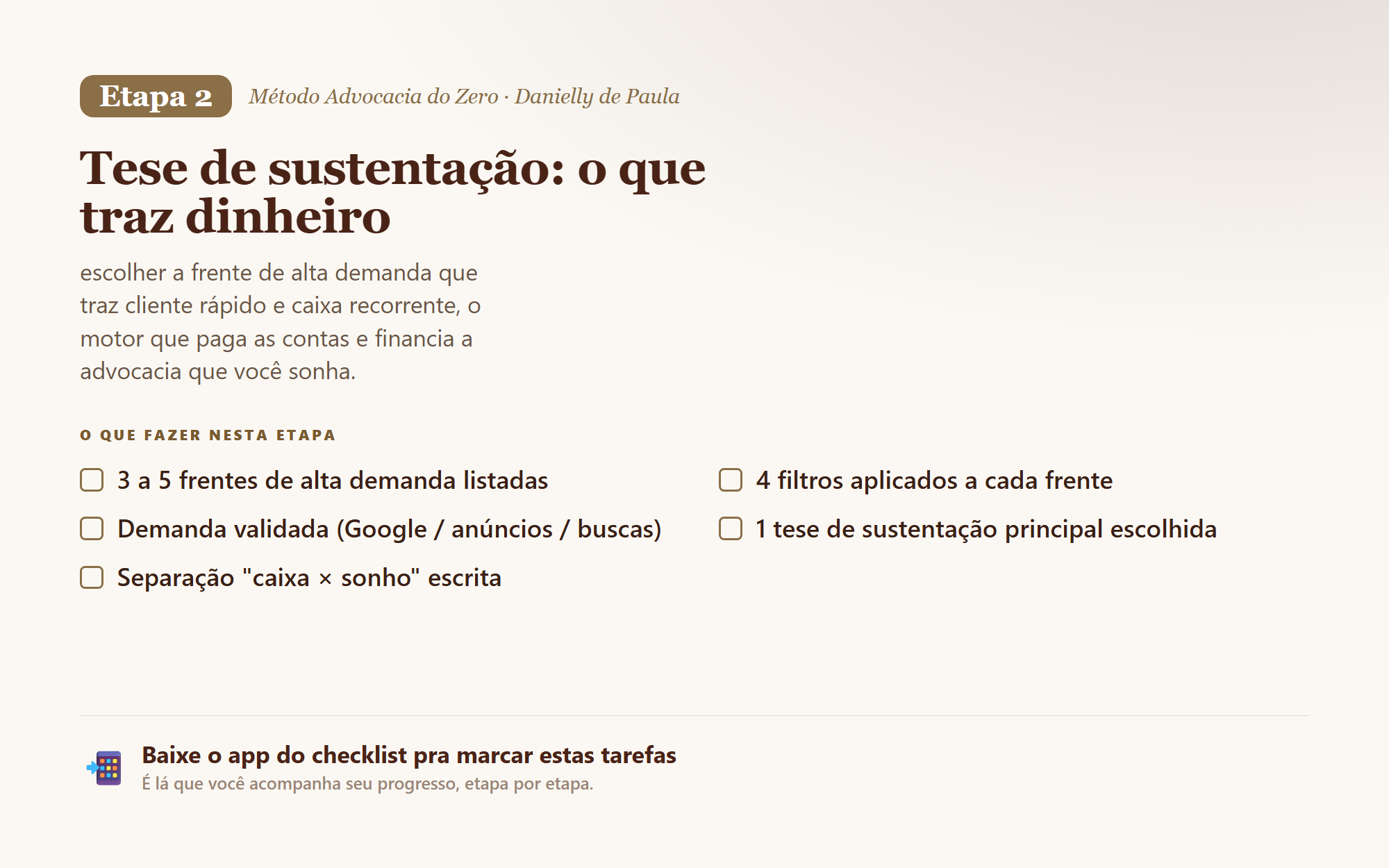Click the "Danielly de Paula" author name
Image resolution: width=1389 pixels, height=868 pixels.
coord(597,96)
